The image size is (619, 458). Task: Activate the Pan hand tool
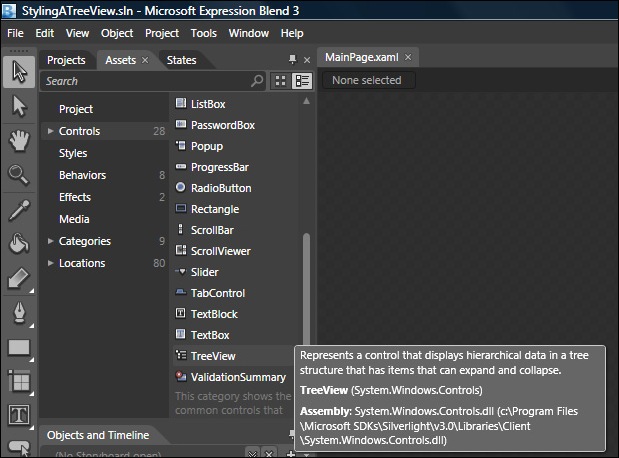[x=19, y=140]
